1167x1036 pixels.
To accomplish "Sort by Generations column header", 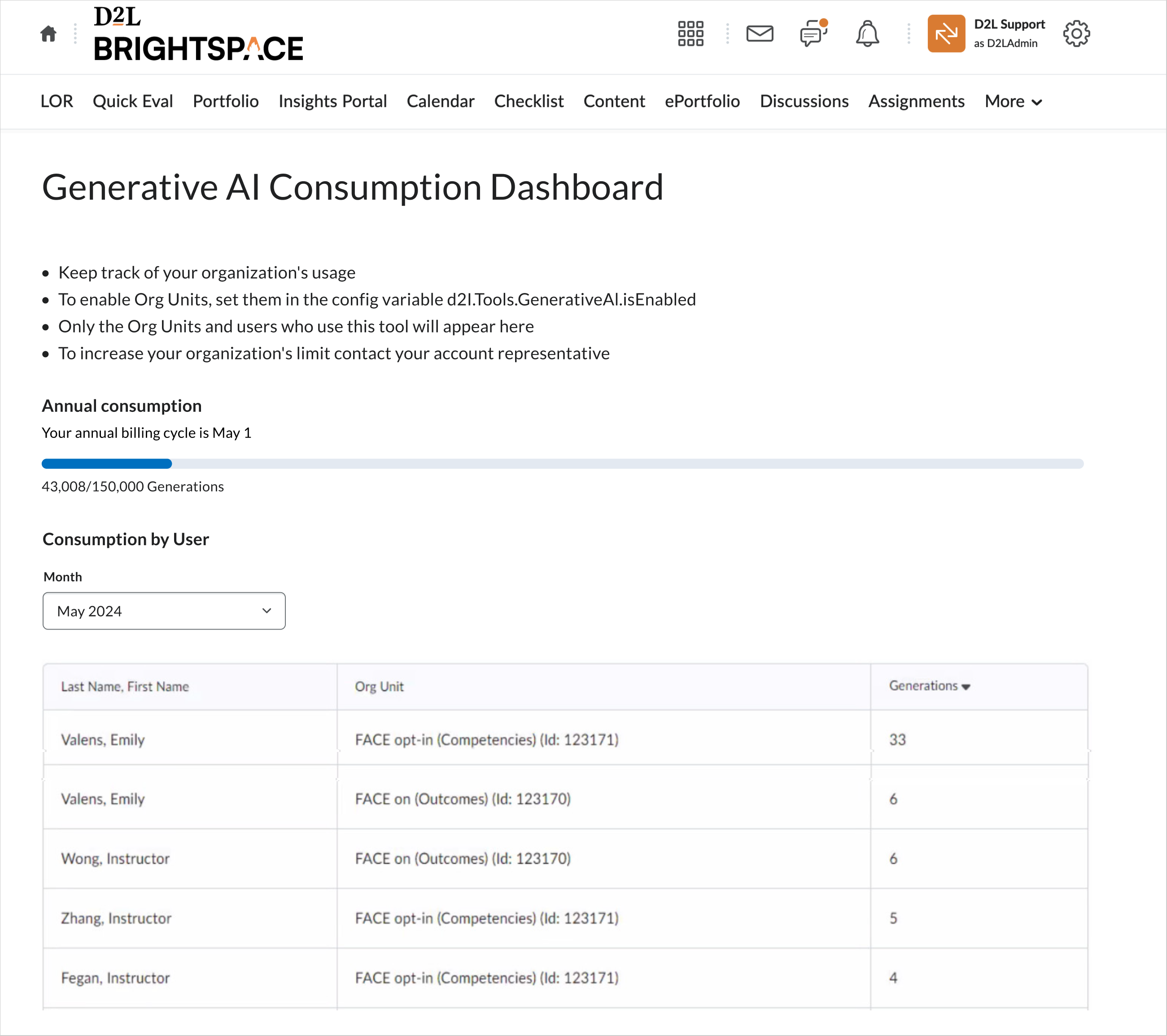I will pos(929,686).
